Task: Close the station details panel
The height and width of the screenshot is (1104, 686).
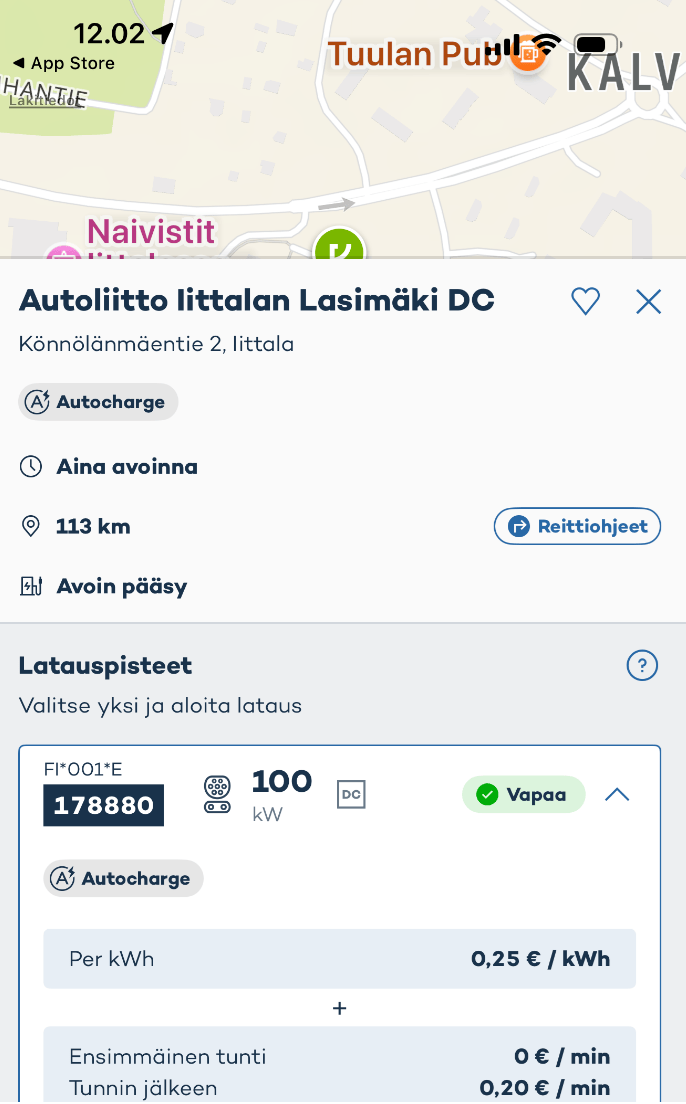Action: pos(649,301)
